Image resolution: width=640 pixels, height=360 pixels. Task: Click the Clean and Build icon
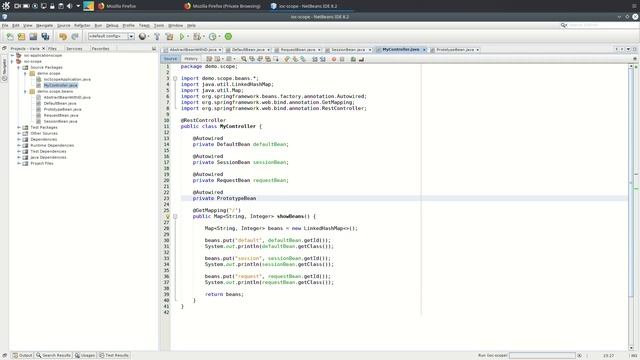(169, 37)
